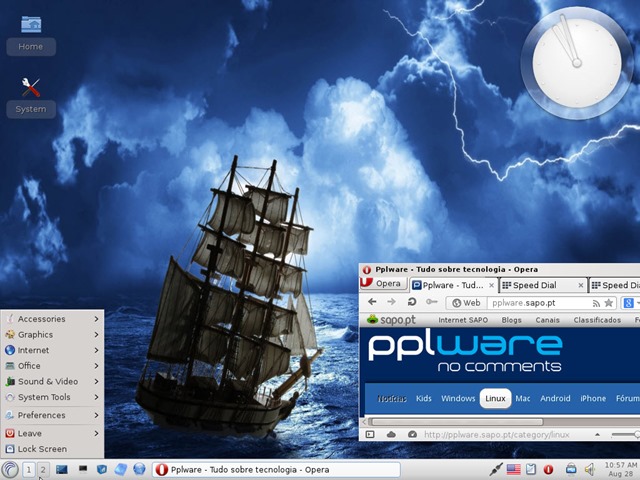The height and width of the screenshot is (480, 640).
Task: Launch the terminal from the panel
Action: (83, 469)
